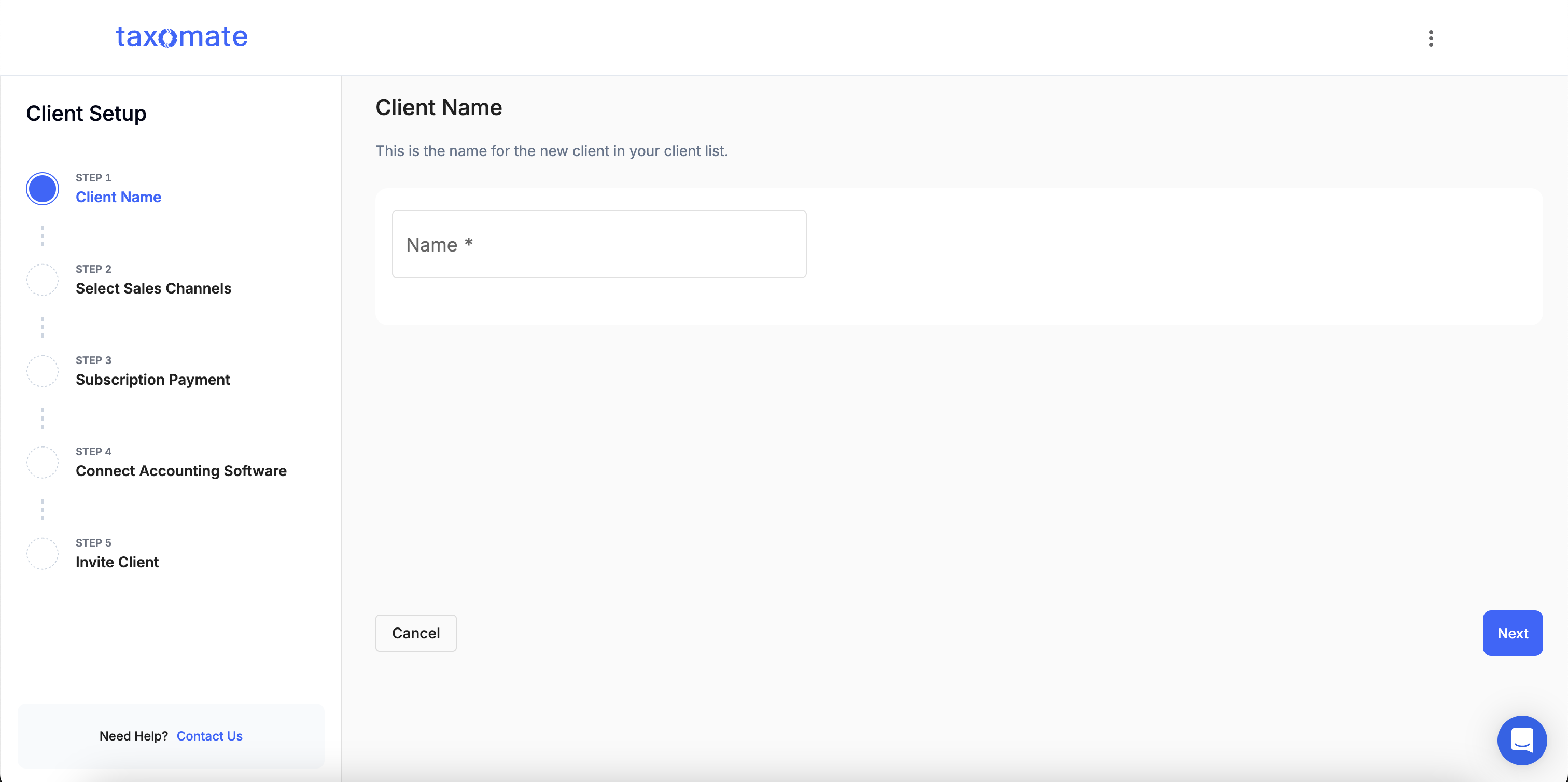Go to Invite Client step
This screenshot has width=1568, height=782.
pos(117,562)
